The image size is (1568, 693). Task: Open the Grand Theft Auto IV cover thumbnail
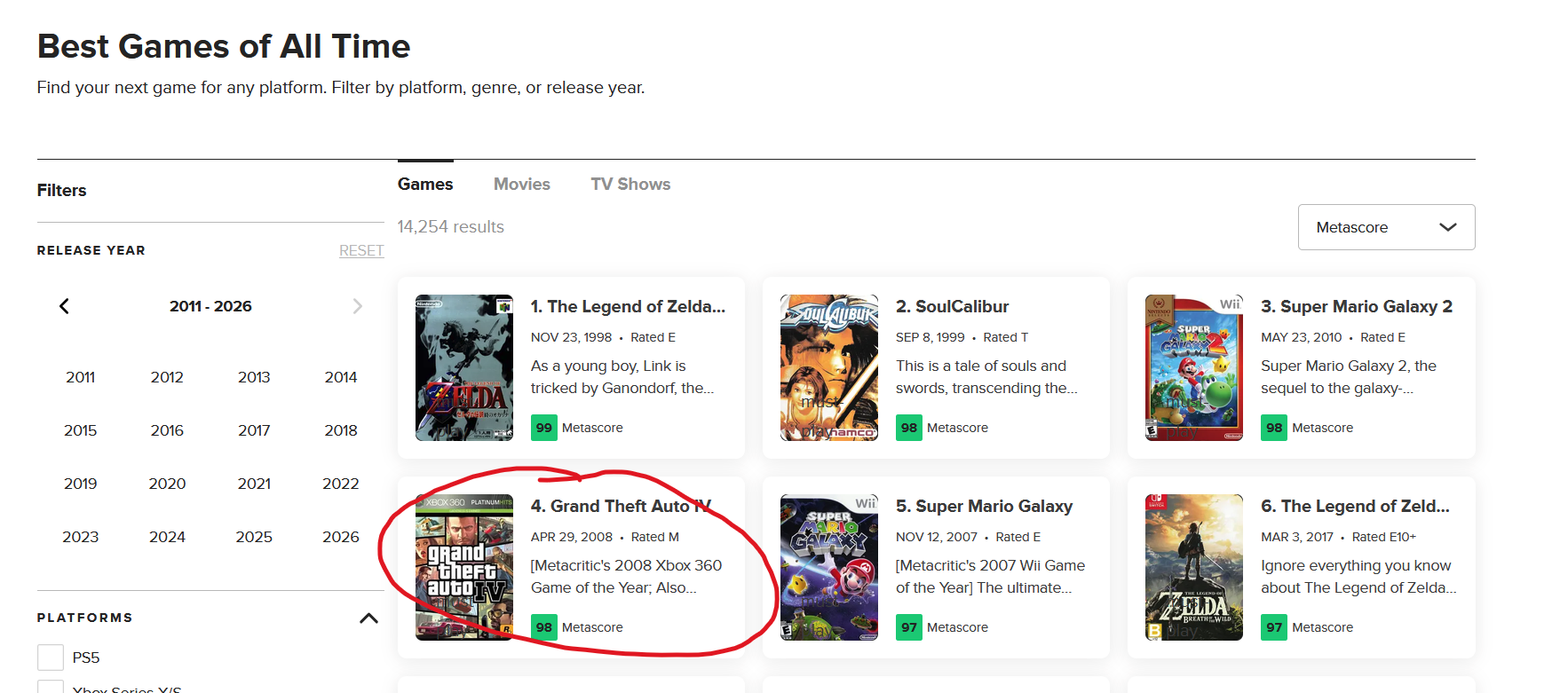[x=464, y=567]
